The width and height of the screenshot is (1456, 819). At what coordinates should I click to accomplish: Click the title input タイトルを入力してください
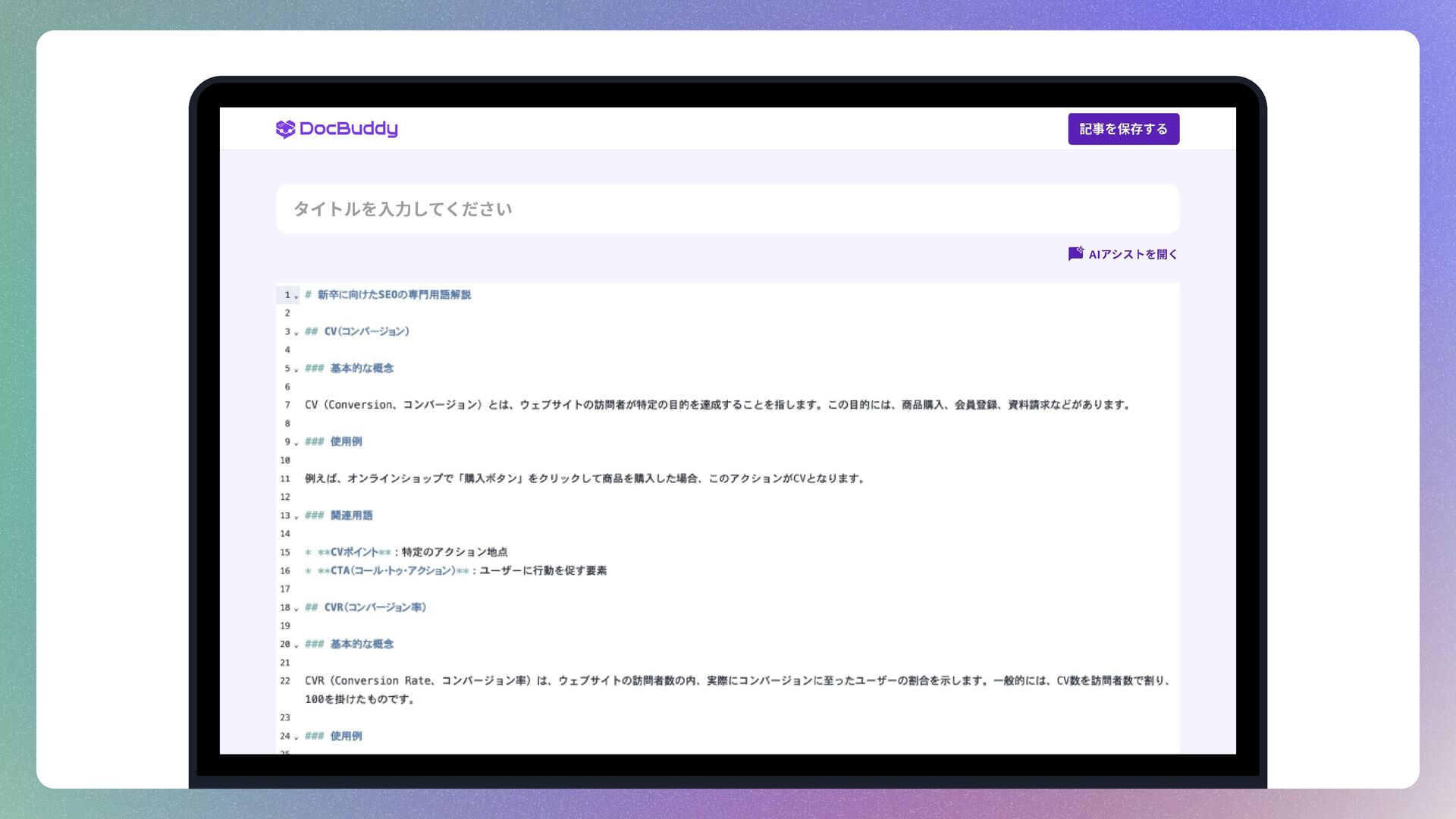click(x=726, y=209)
